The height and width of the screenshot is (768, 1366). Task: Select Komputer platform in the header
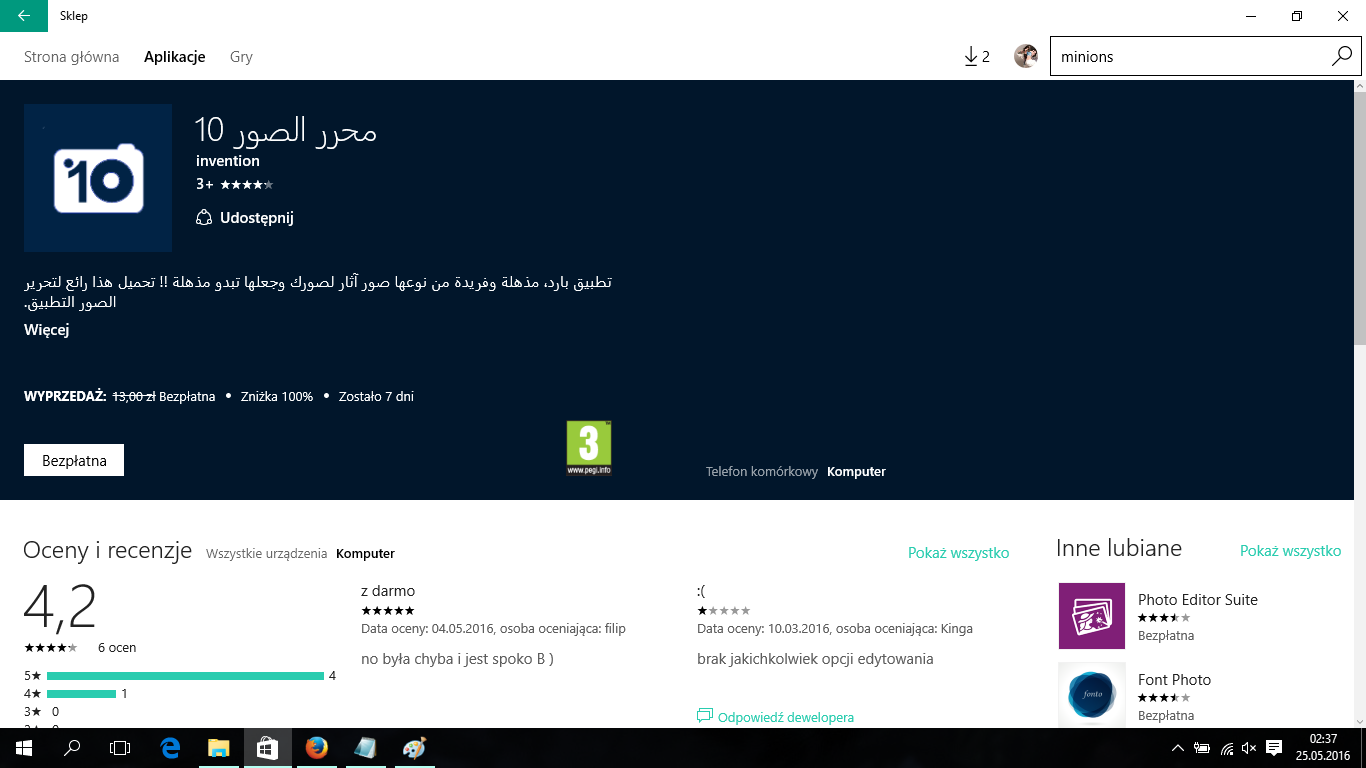point(857,472)
